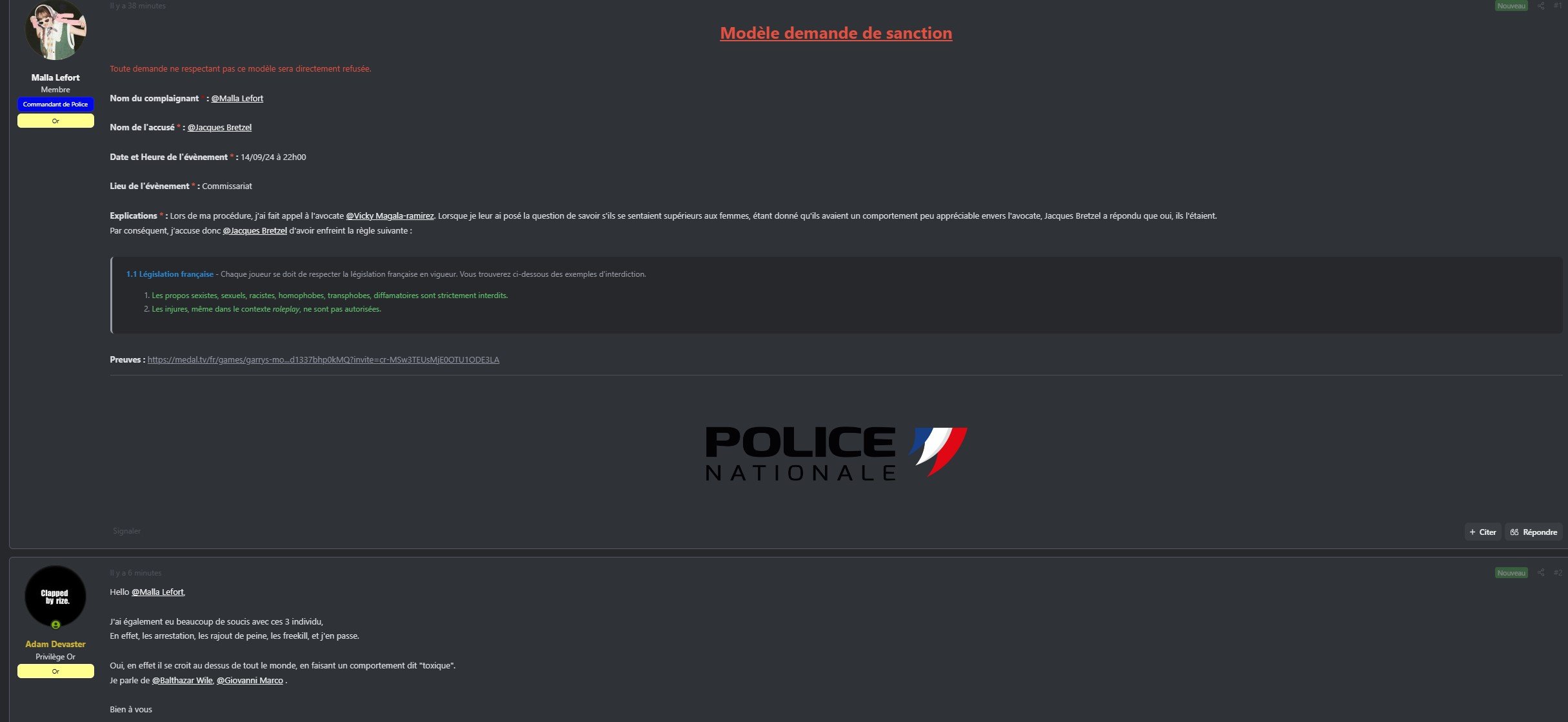This screenshot has height=722, width=1568.
Task: Click the @Vicky Magala-ramirez mention
Action: 390,216
